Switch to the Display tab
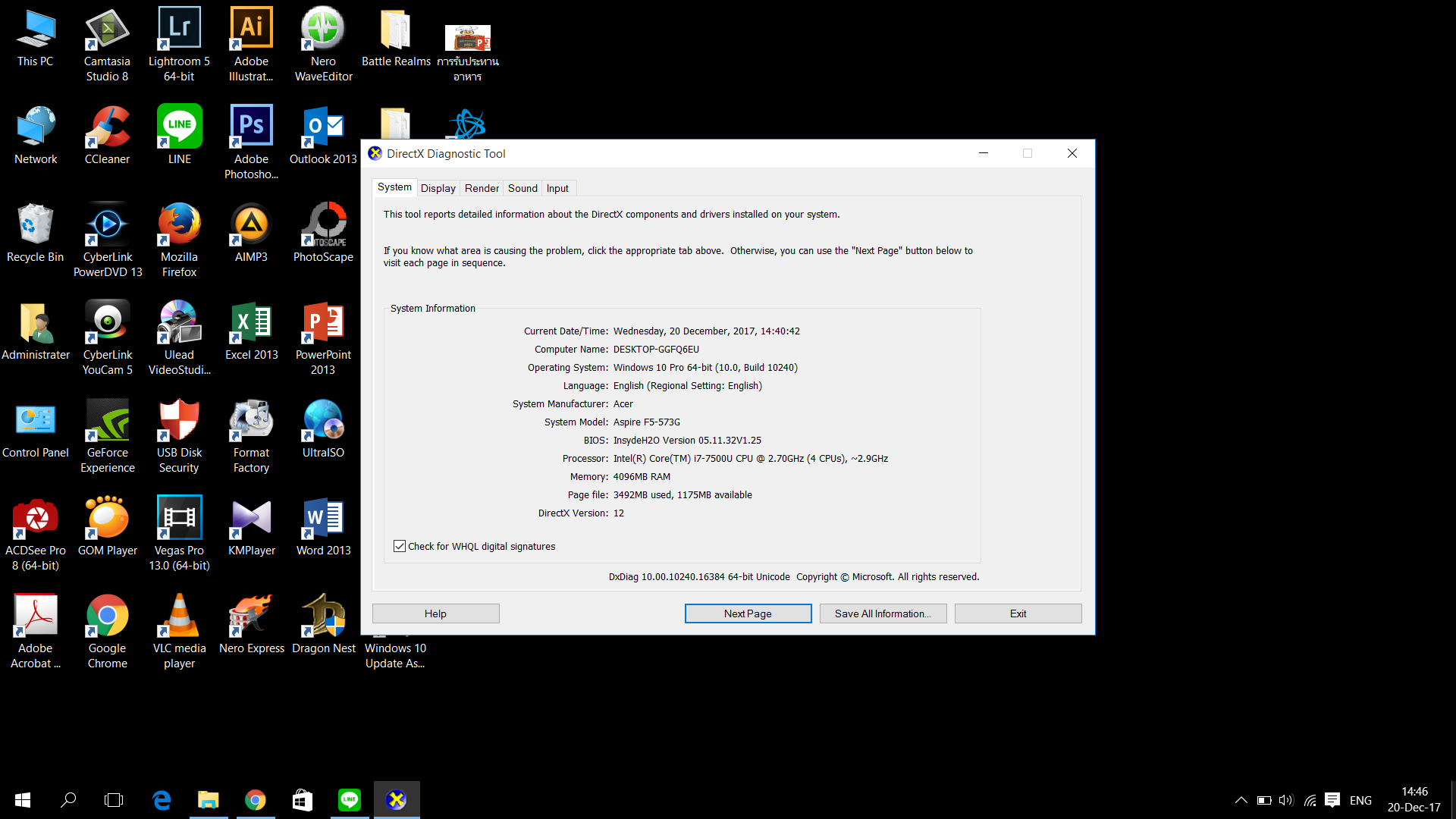The width and height of the screenshot is (1456, 819). coord(438,188)
